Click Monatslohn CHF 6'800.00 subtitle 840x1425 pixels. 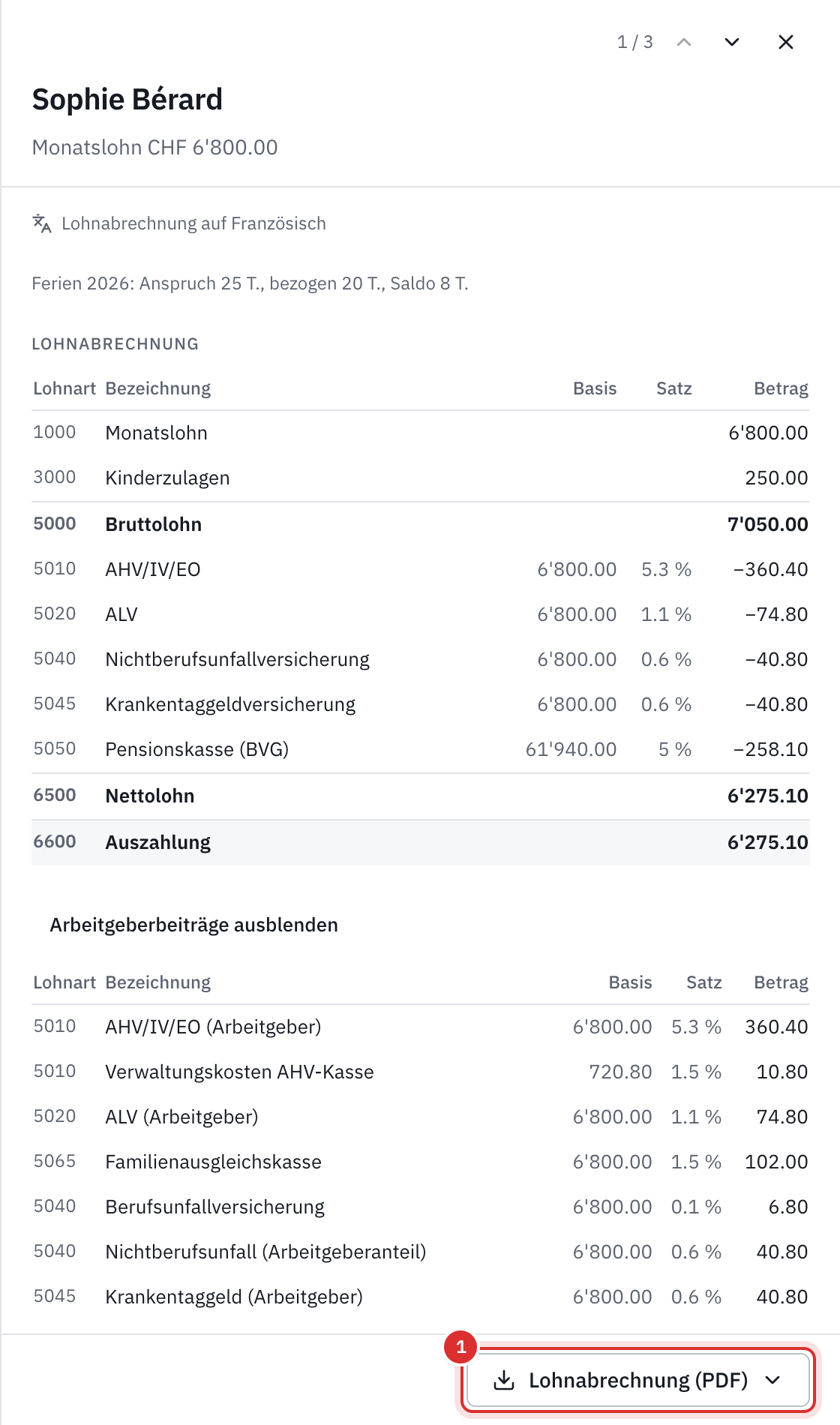click(154, 147)
